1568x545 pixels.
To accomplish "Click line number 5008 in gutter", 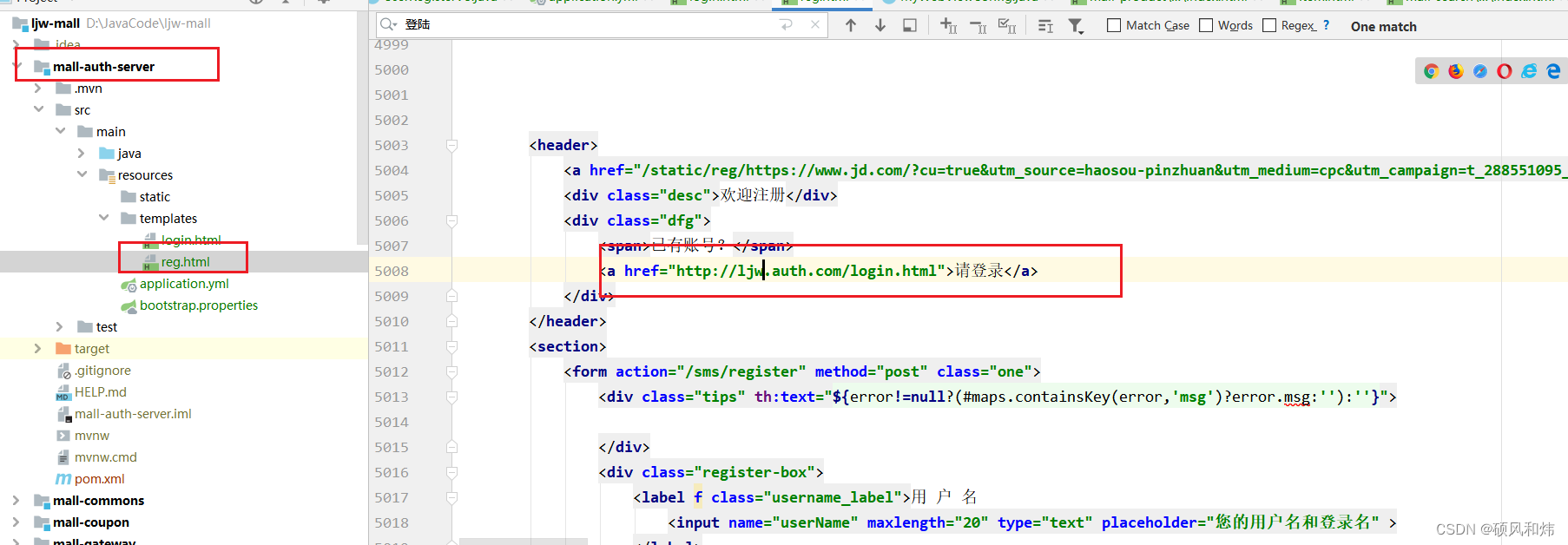I will coord(392,271).
